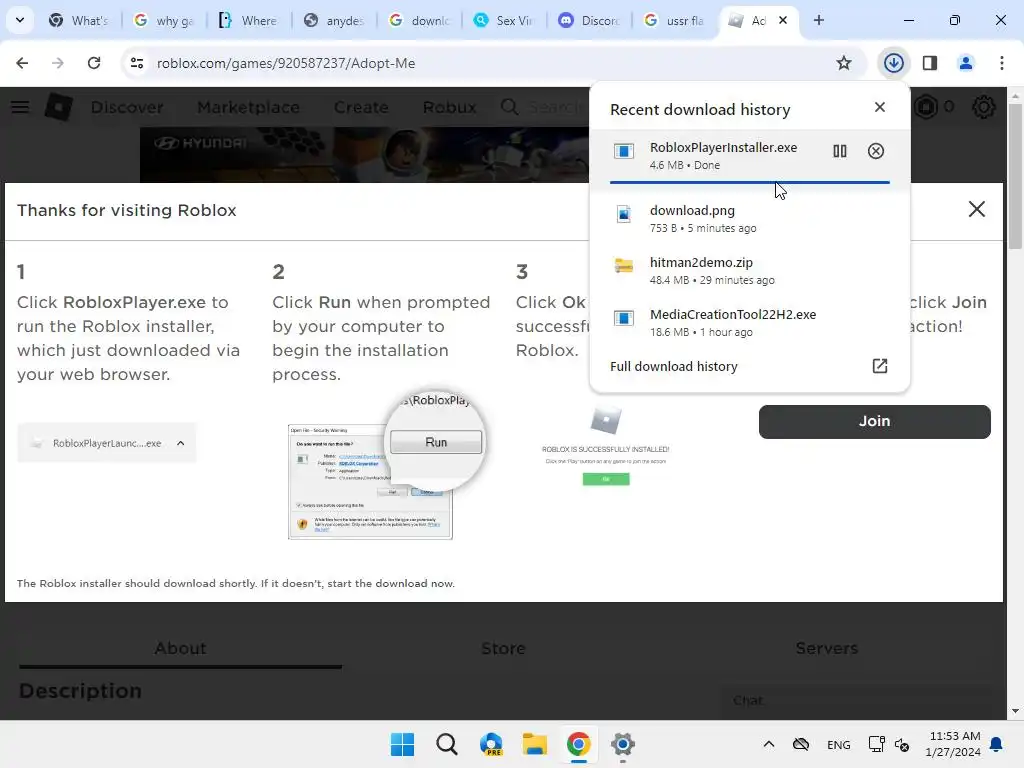
Task: Click the Roblox search magnifier icon
Action: 509,107
